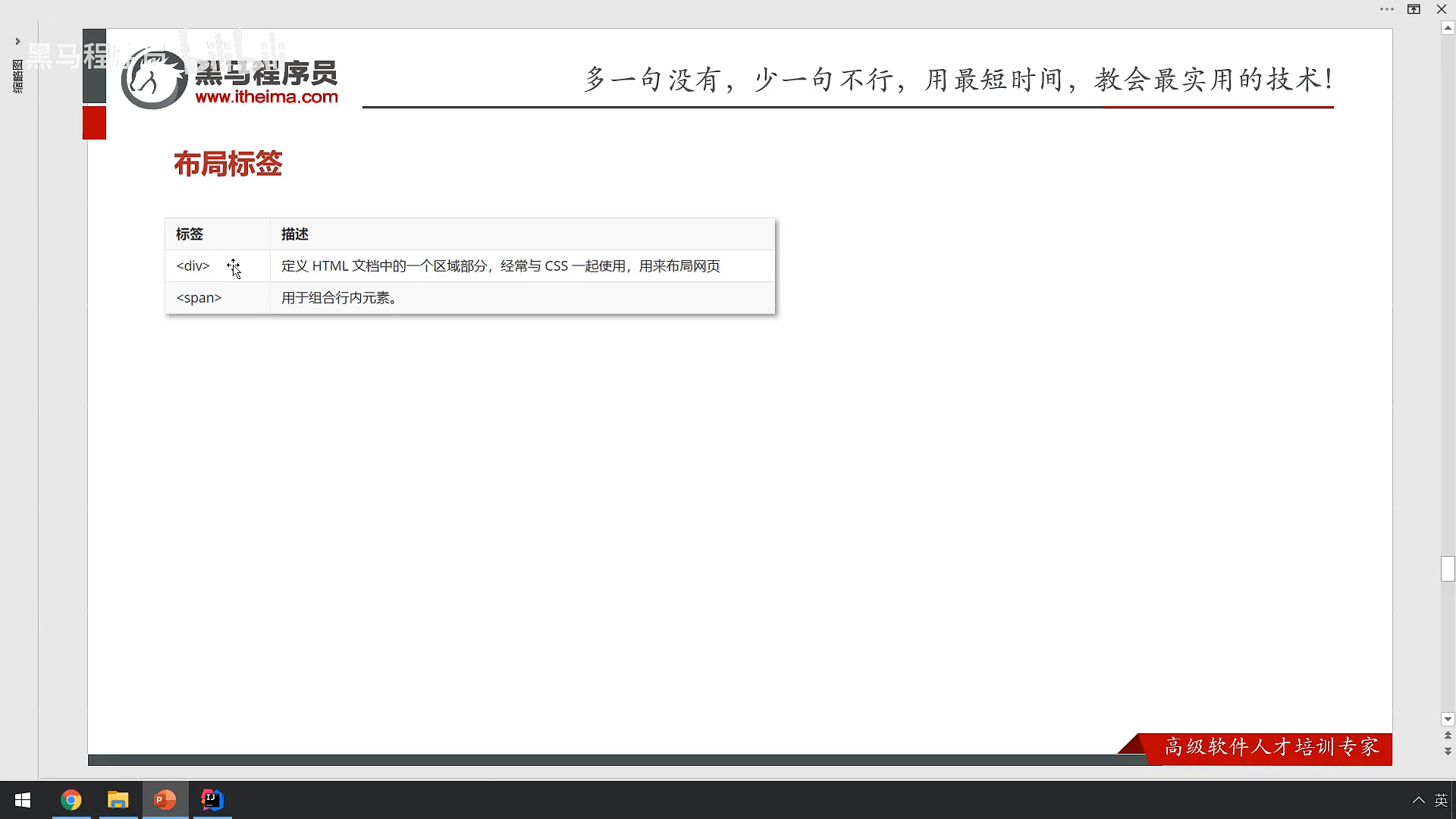
Task: Toggle the 英 input method indicator
Action: (1441, 800)
